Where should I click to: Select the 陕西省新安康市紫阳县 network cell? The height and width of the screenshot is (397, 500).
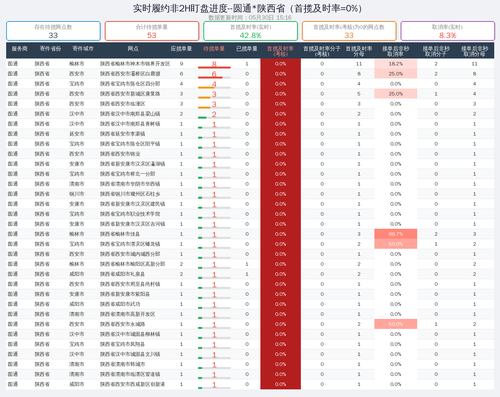tap(125, 294)
